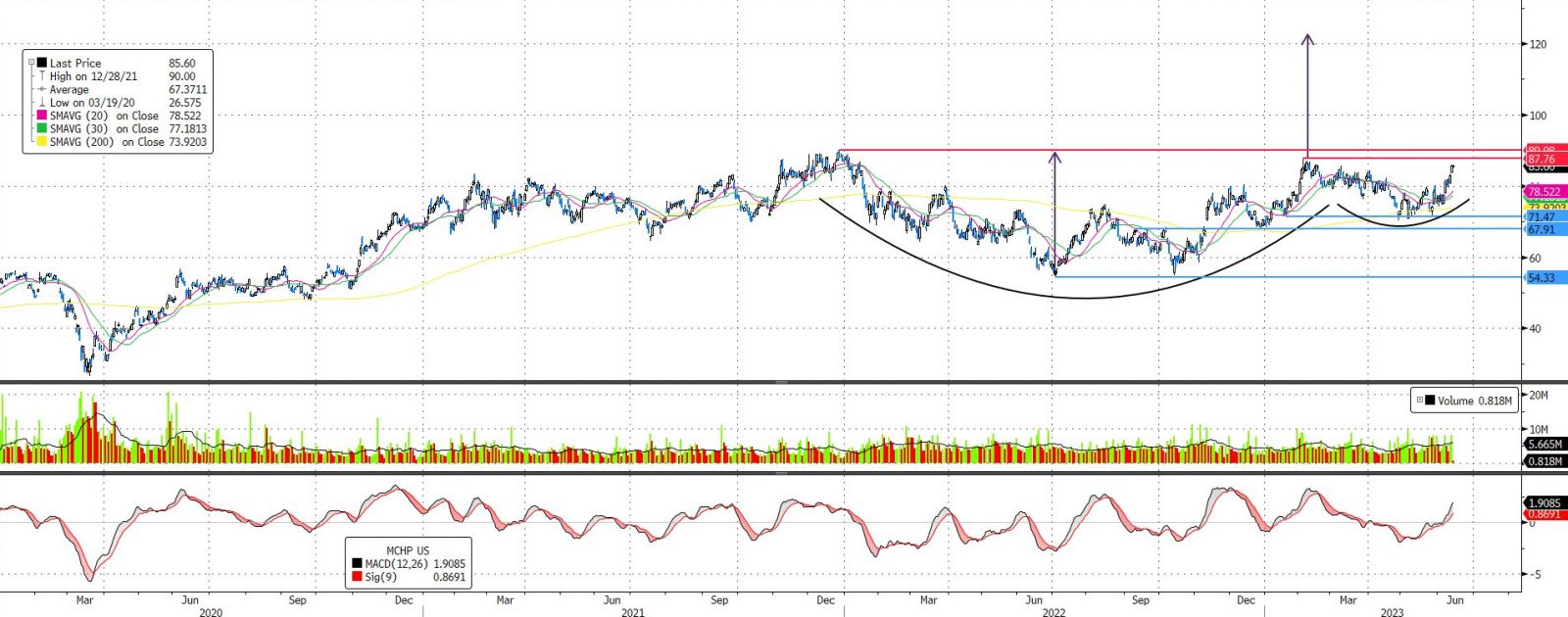The height and width of the screenshot is (617, 1568).
Task: Click the blue 67.91 axis level tag
Action: tap(1546, 229)
